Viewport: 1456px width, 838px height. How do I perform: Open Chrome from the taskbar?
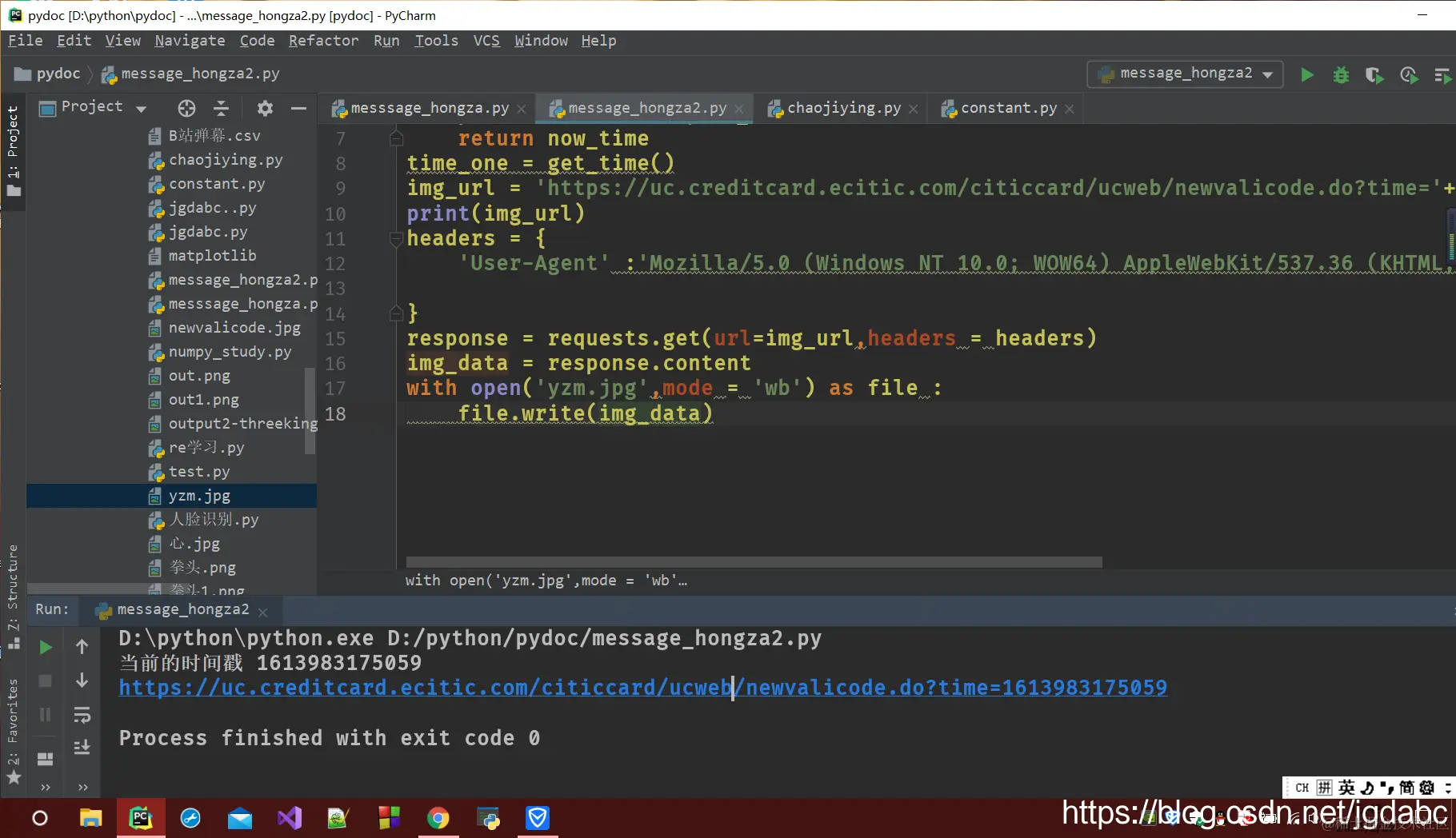tap(438, 818)
